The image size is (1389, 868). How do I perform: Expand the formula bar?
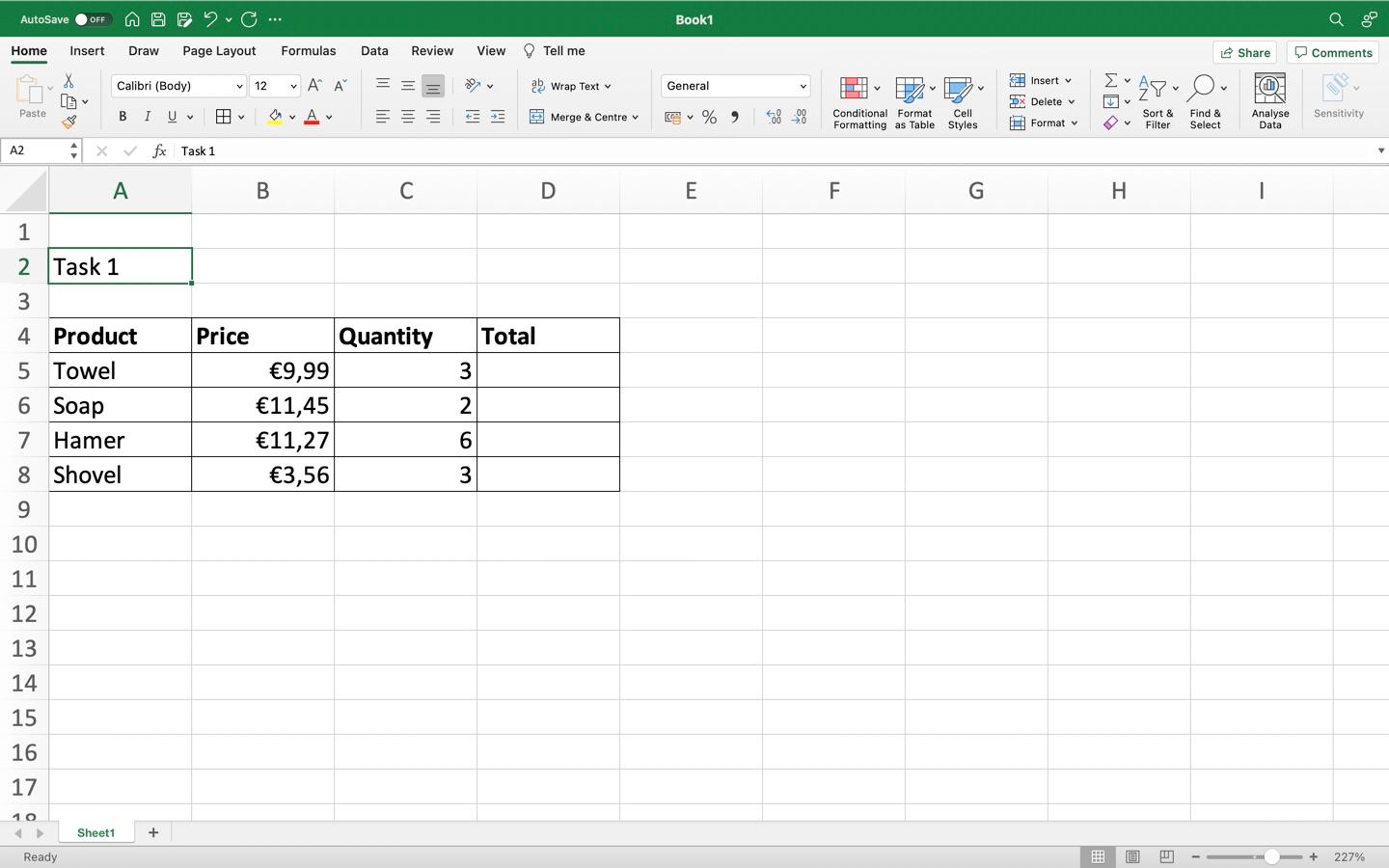pos(1380,150)
